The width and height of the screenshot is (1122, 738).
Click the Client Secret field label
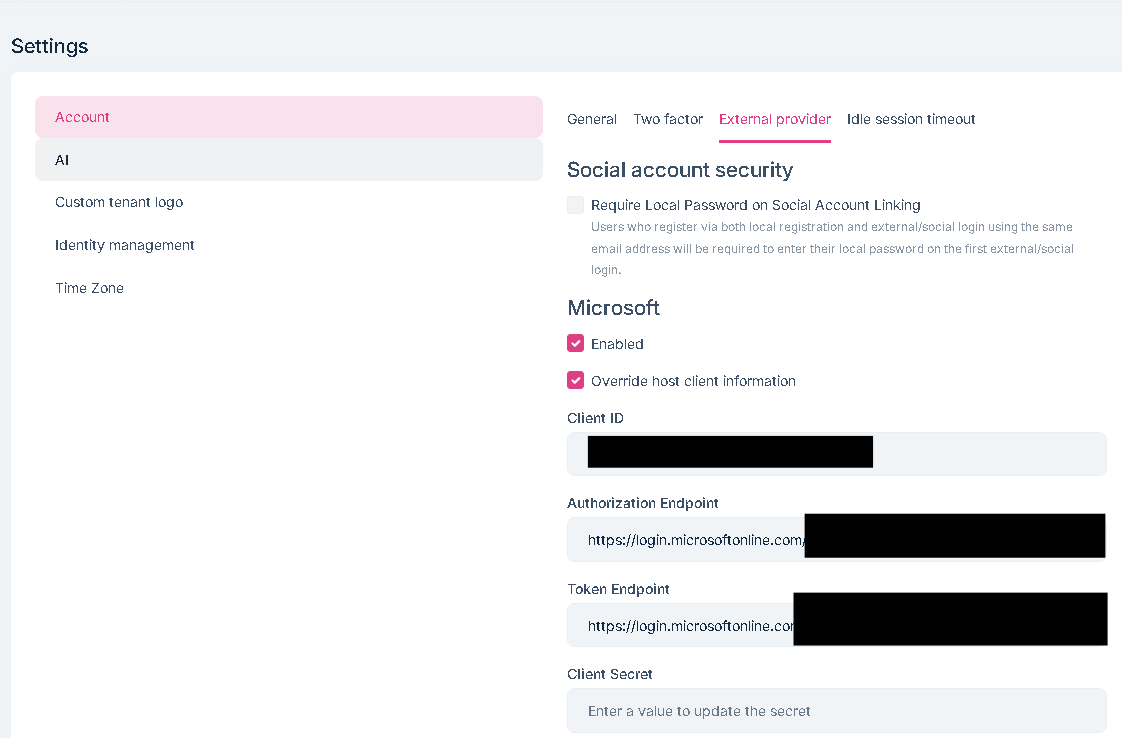[610, 674]
